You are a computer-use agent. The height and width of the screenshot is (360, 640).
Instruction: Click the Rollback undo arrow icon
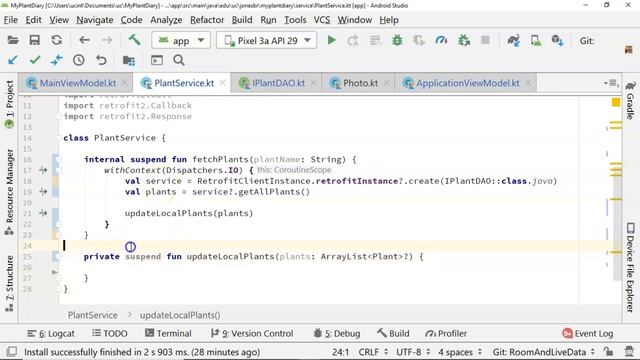click(x=101, y=60)
